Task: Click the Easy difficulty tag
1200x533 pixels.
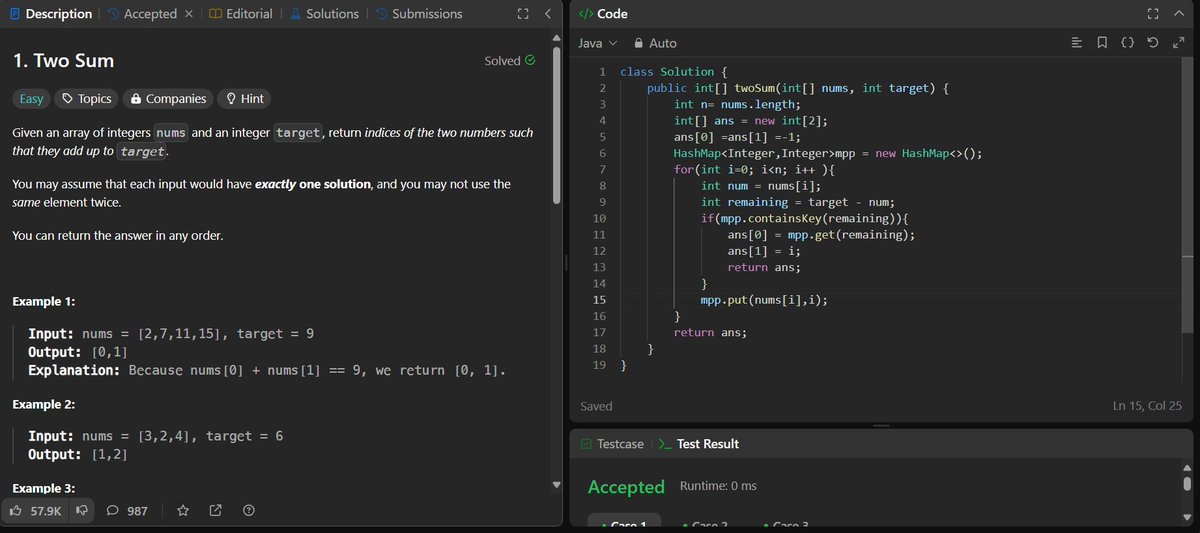Action: coord(32,98)
